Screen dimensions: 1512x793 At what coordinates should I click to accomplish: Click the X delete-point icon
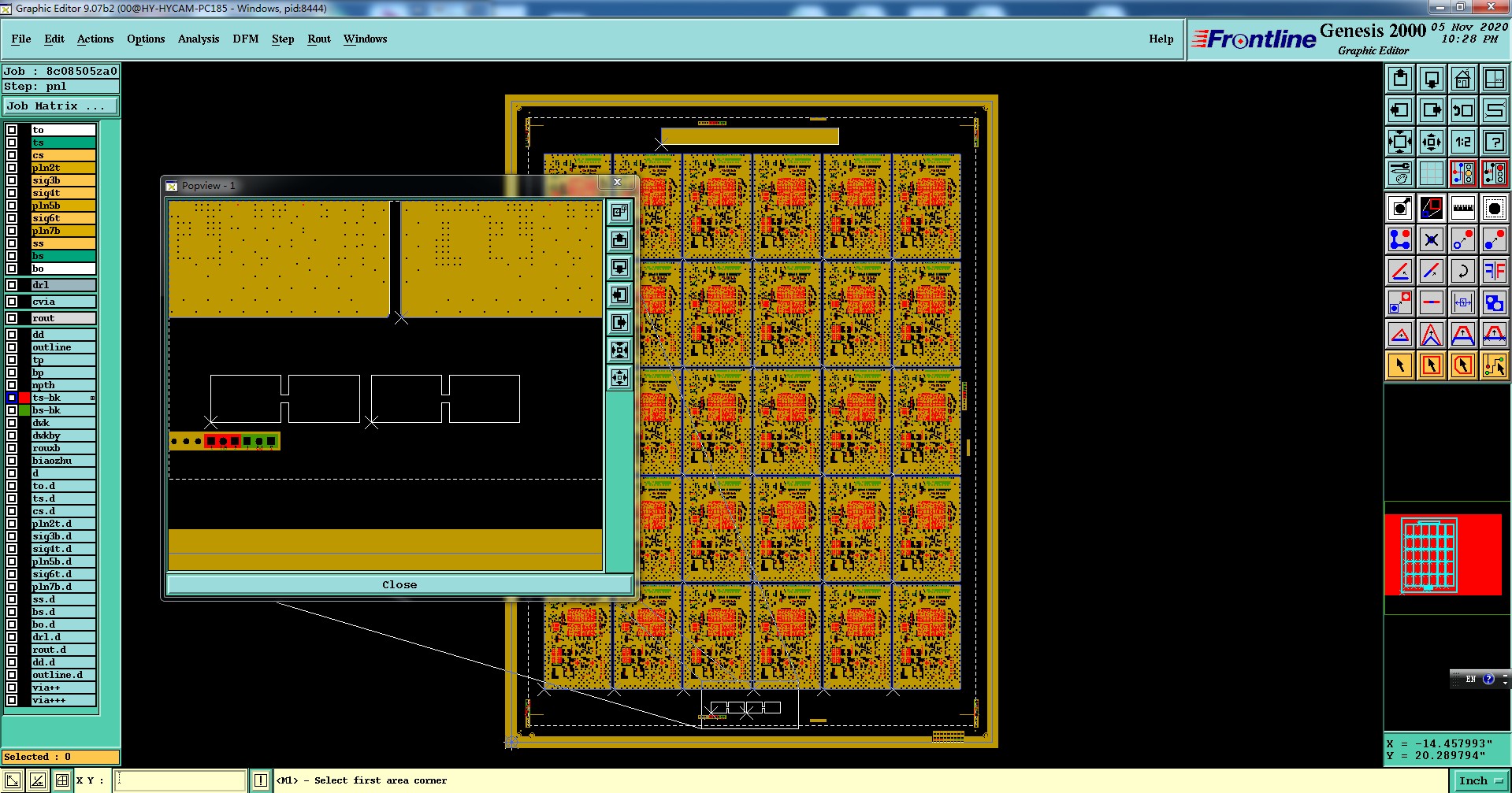coord(1432,239)
